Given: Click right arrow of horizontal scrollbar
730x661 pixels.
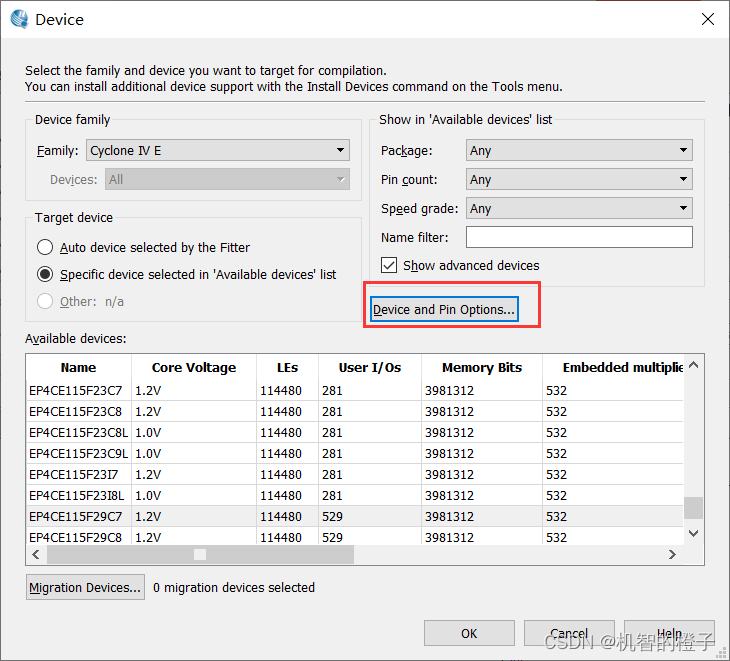Looking at the screenshot, I should 672,554.
